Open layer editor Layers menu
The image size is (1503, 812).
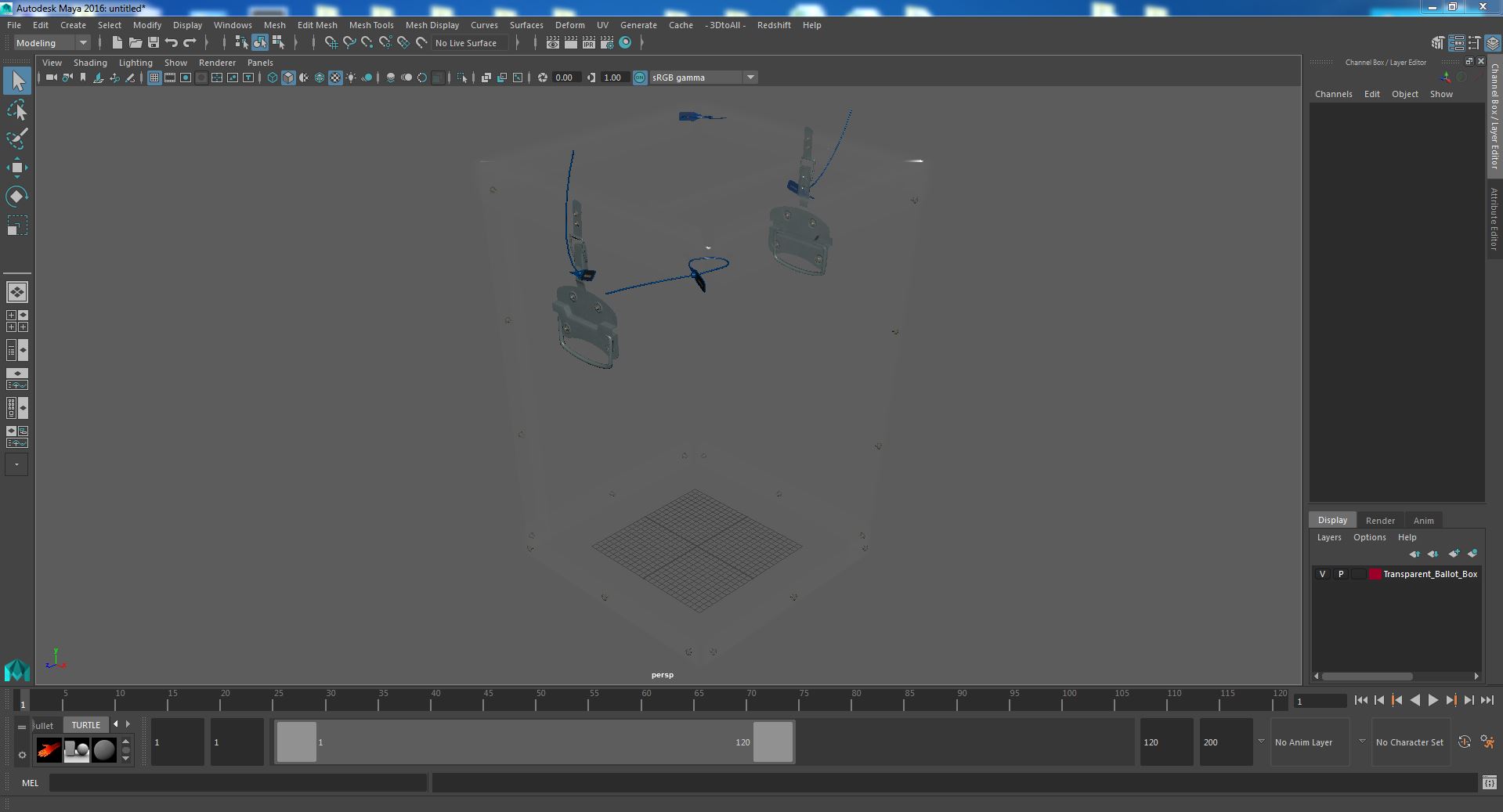point(1329,537)
